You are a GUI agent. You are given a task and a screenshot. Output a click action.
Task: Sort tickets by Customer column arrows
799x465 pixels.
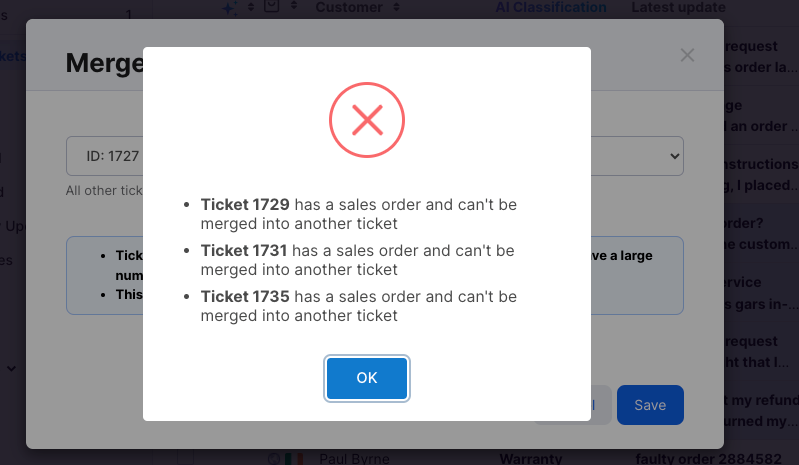(396, 7)
